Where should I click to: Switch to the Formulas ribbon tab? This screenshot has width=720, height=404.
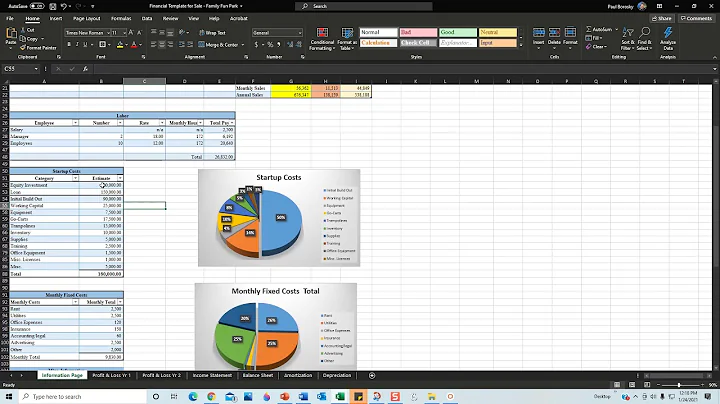pos(121,18)
